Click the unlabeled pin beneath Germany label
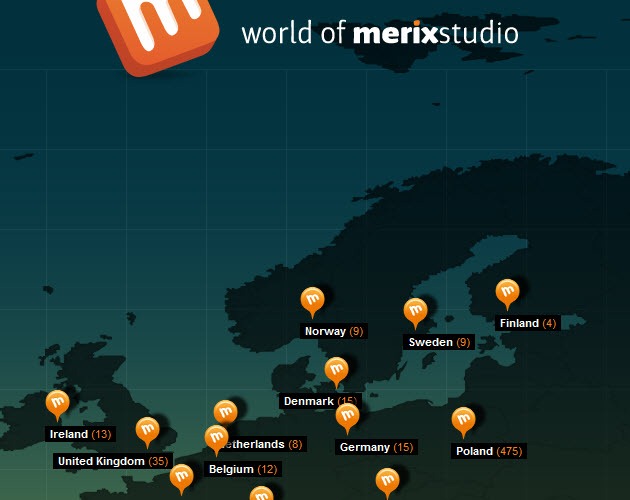The height and width of the screenshot is (500, 630). coord(387,484)
